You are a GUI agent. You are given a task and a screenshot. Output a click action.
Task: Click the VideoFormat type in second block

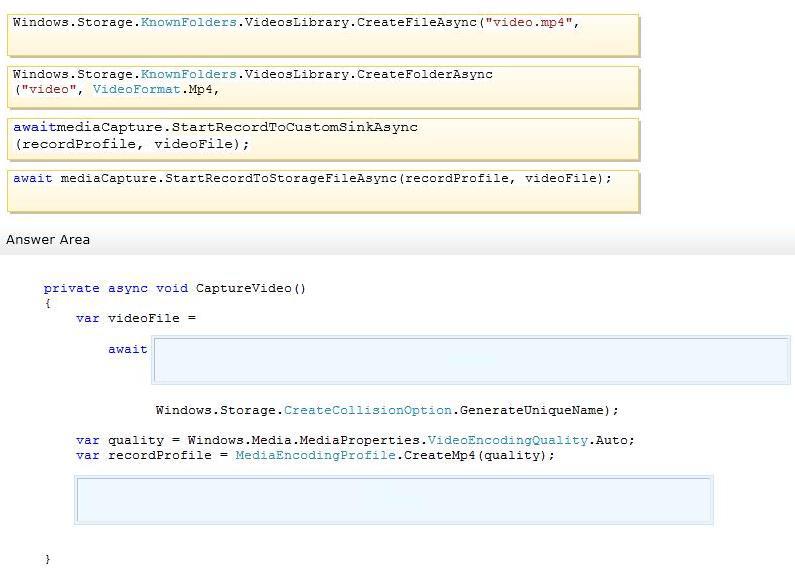click(136, 90)
